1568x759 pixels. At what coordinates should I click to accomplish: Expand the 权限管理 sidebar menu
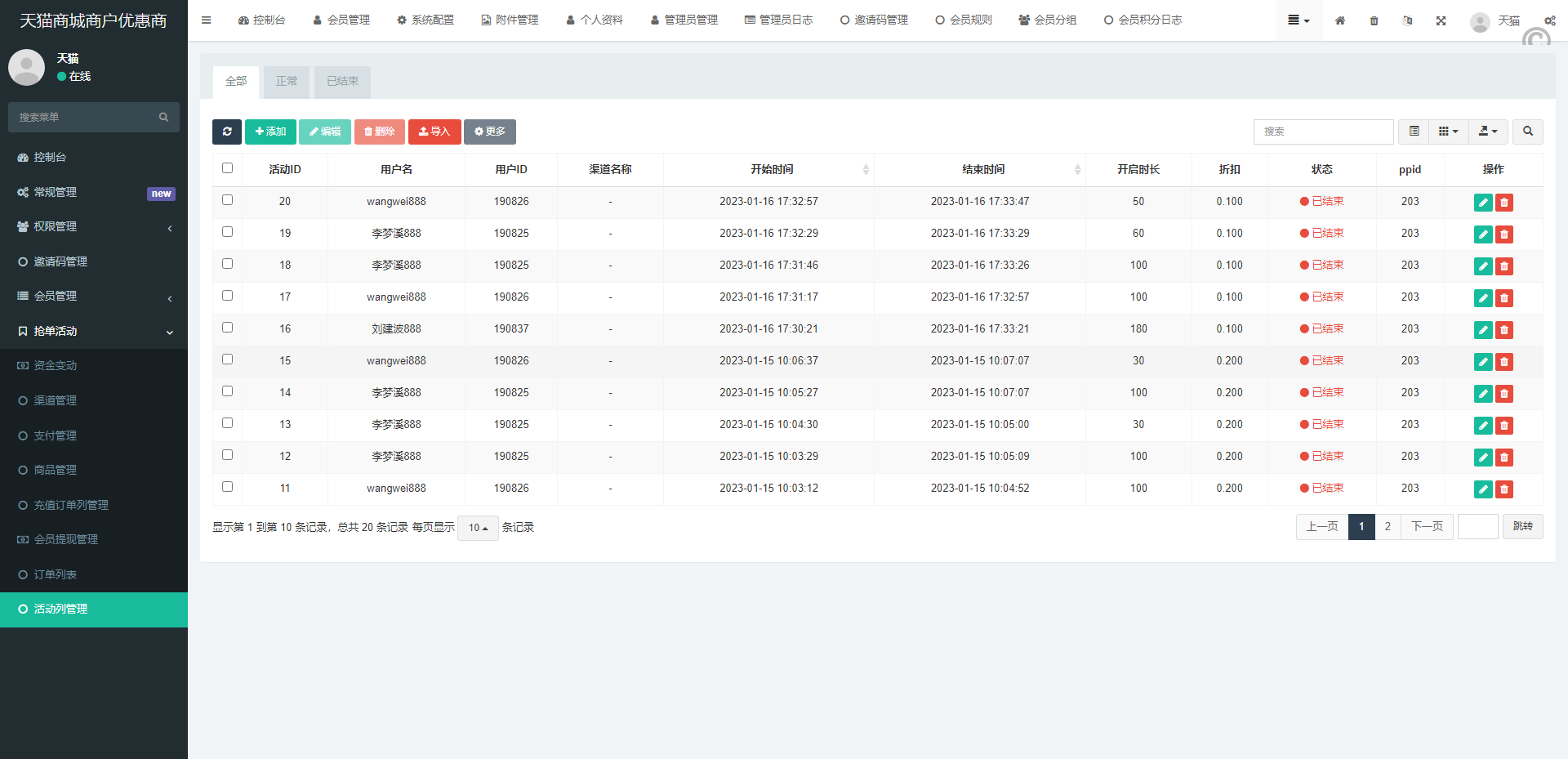94,227
